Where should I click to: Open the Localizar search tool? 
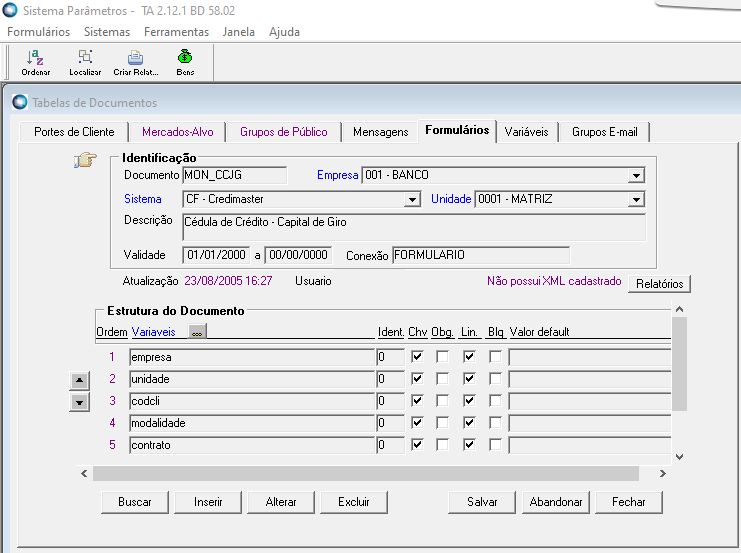(x=85, y=62)
